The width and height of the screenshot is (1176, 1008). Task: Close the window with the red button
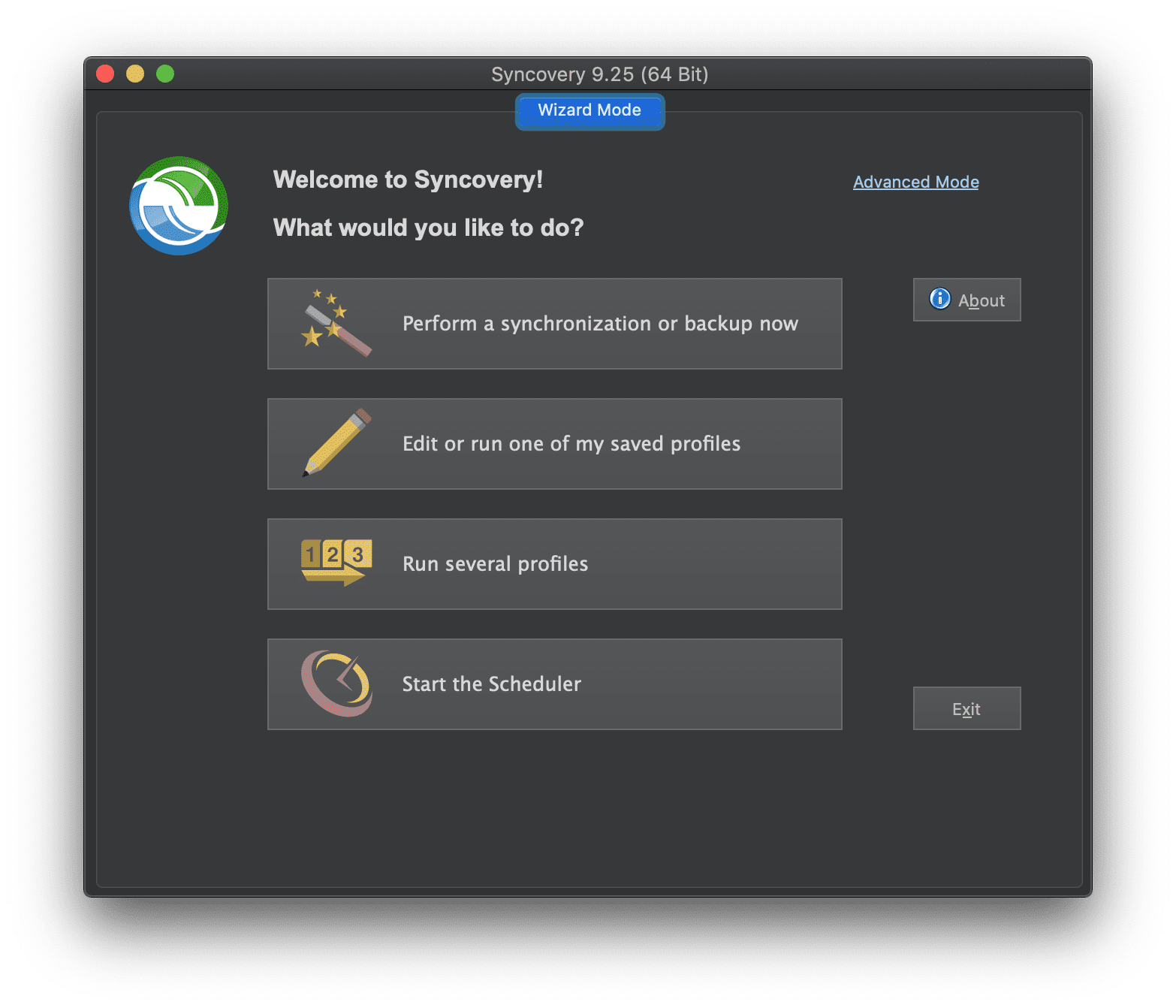[x=105, y=74]
